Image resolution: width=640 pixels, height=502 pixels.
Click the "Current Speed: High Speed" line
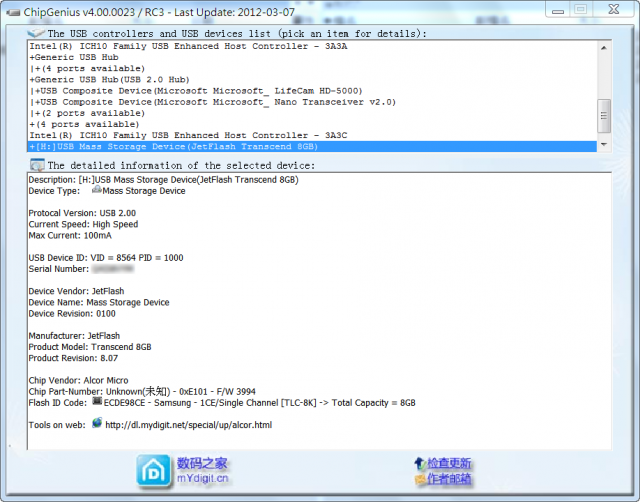[83, 224]
